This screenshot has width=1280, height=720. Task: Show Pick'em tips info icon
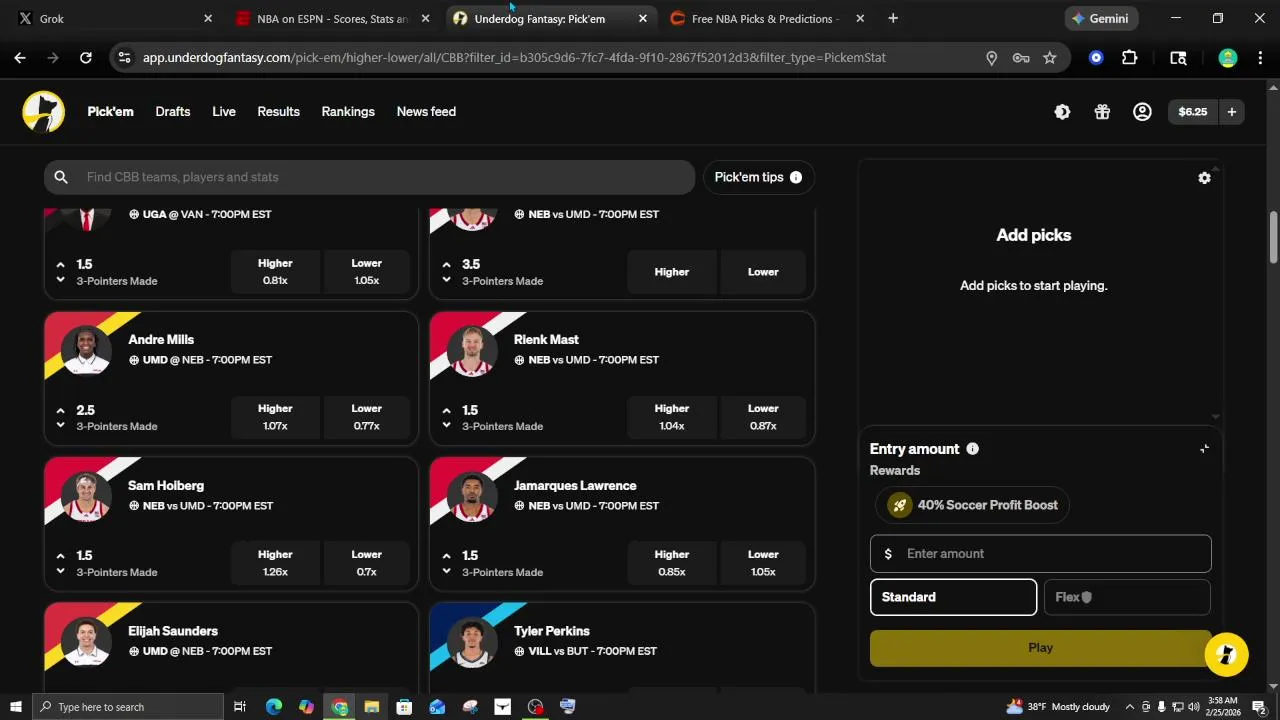[x=796, y=177]
